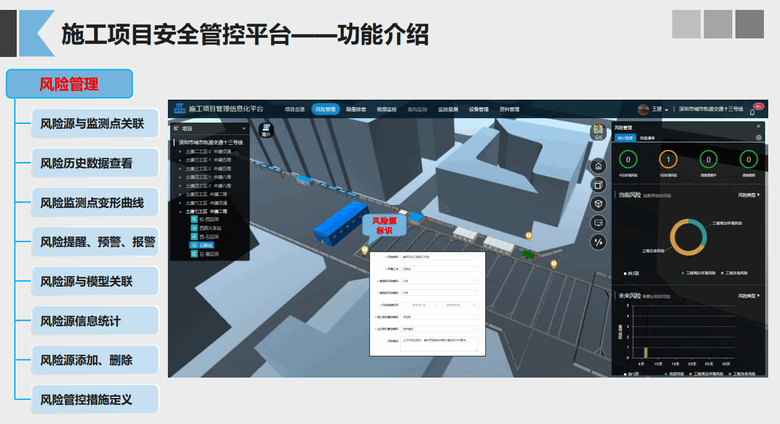Switch to 风险清单 tab

click(646, 137)
